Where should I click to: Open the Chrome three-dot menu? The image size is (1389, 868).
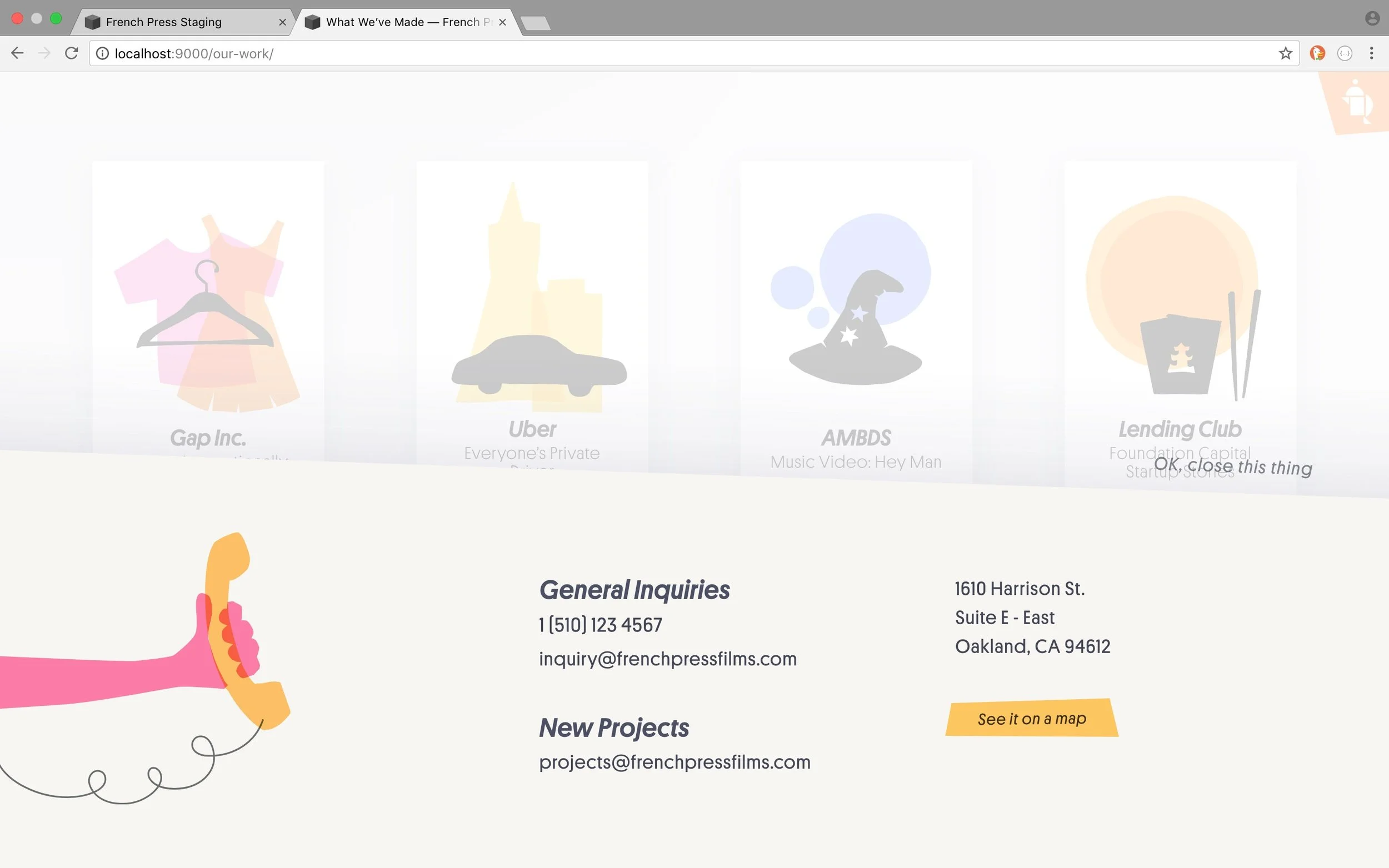pyautogui.click(x=1371, y=53)
